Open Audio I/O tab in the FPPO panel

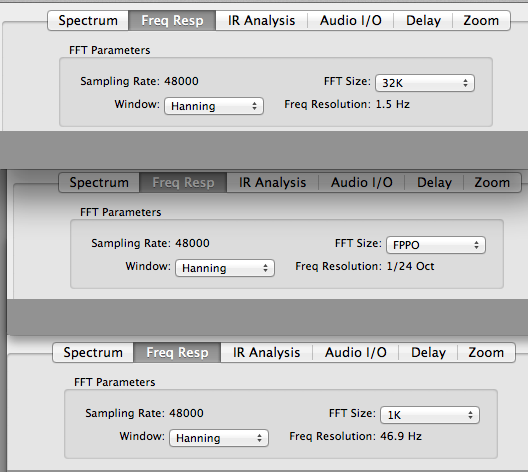point(362,182)
